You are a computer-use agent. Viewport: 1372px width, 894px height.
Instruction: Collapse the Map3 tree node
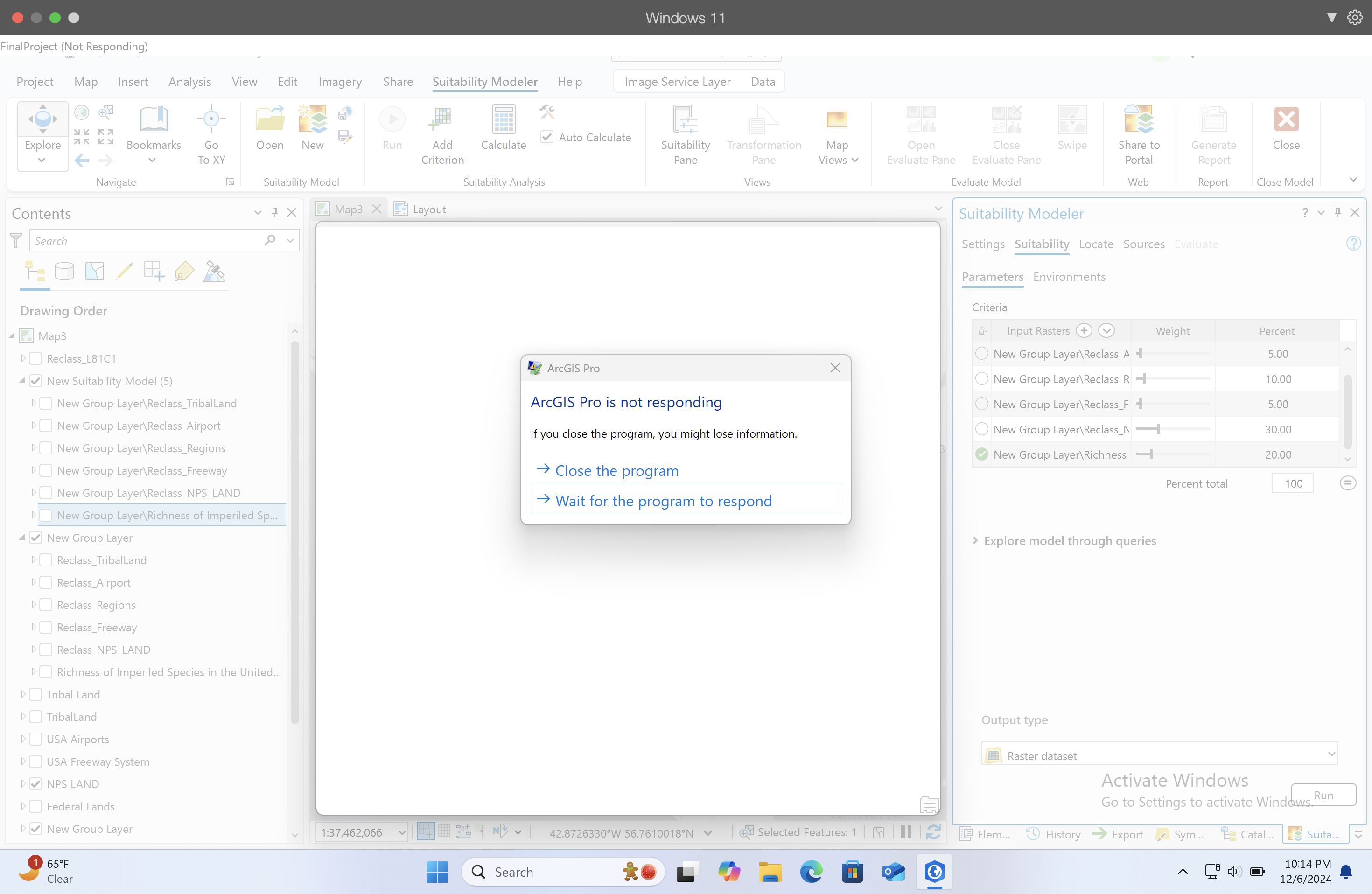coord(12,335)
